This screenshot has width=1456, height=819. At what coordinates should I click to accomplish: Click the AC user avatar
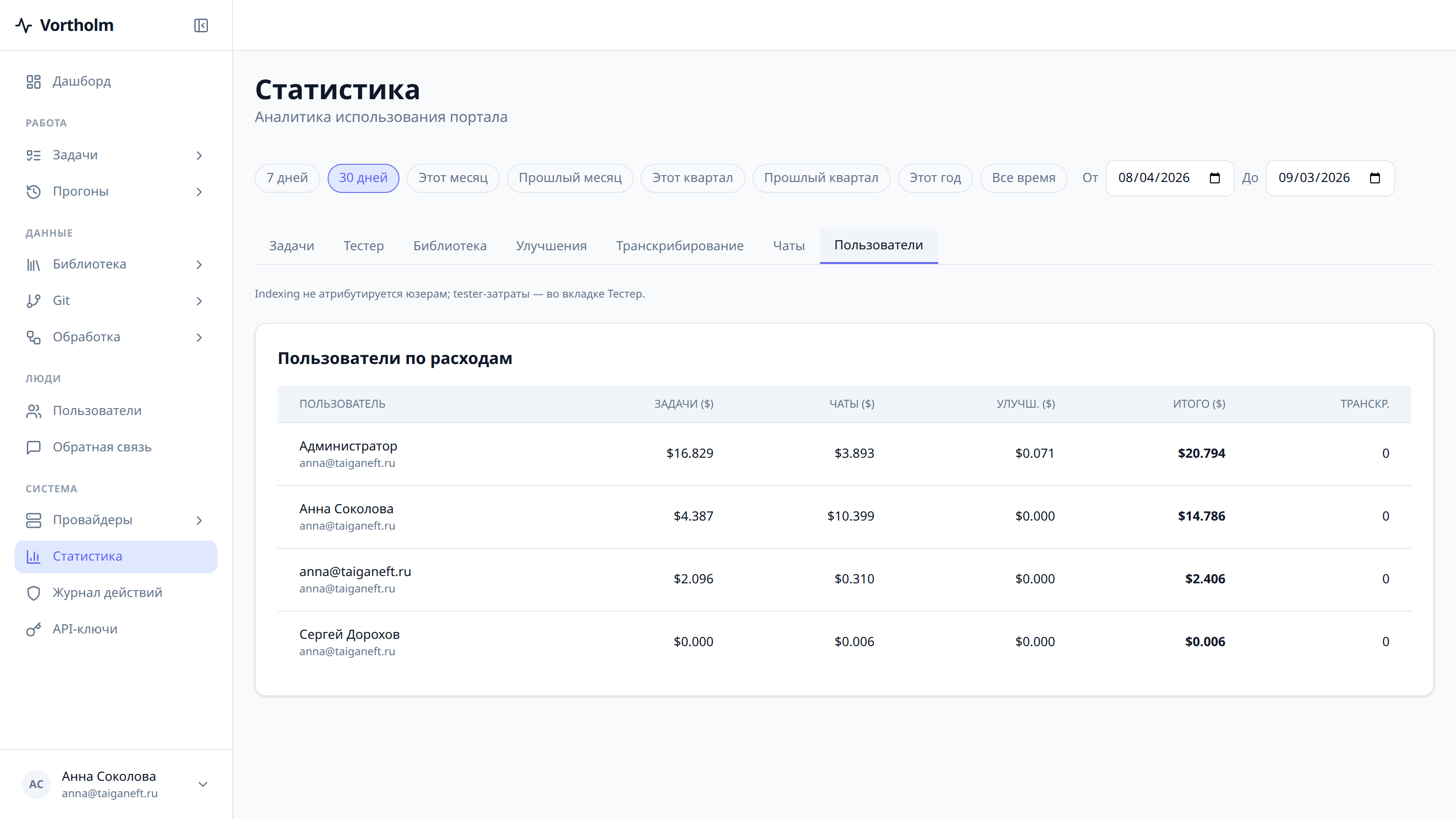pyautogui.click(x=36, y=784)
